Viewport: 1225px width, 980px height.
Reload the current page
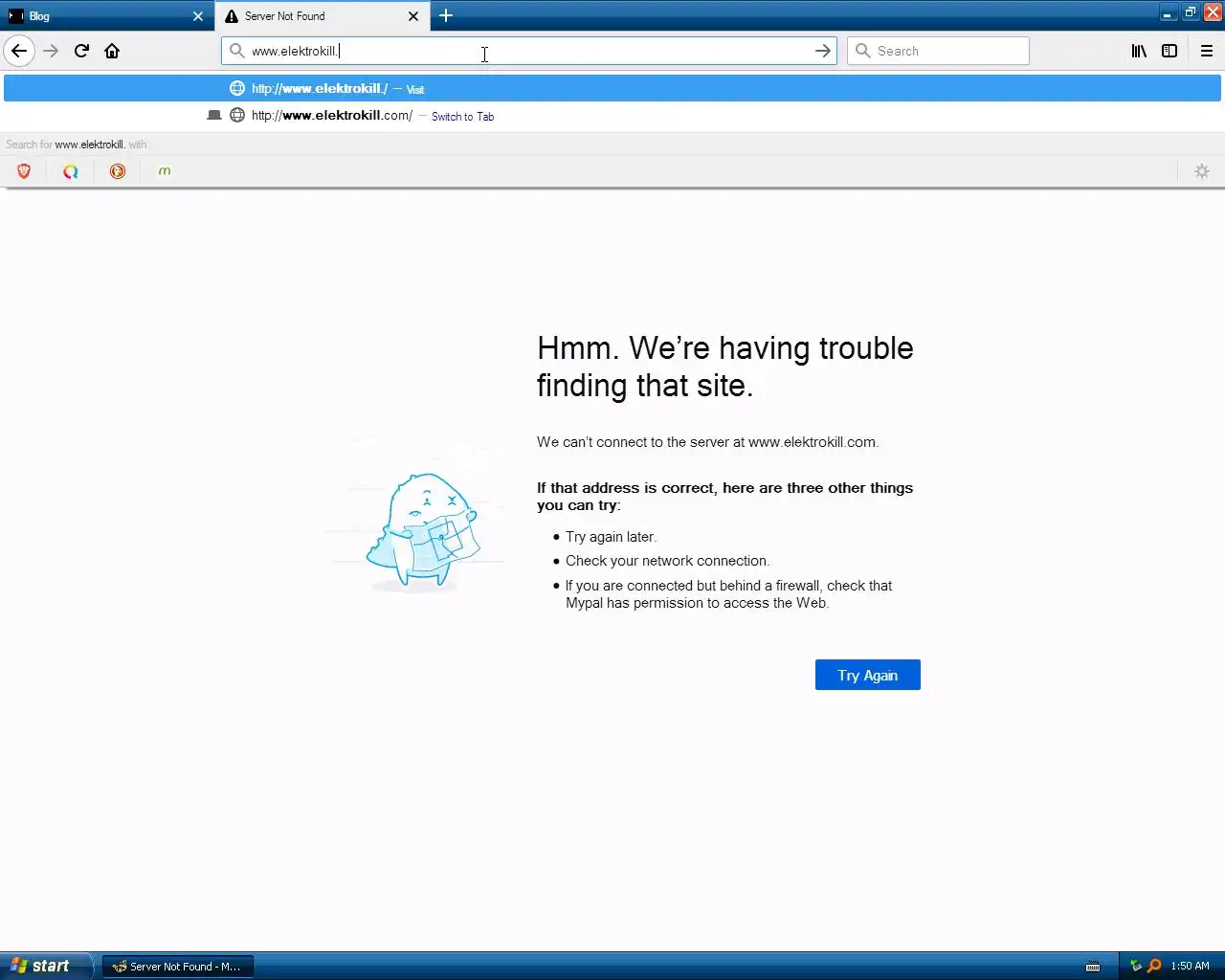(x=81, y=51)
